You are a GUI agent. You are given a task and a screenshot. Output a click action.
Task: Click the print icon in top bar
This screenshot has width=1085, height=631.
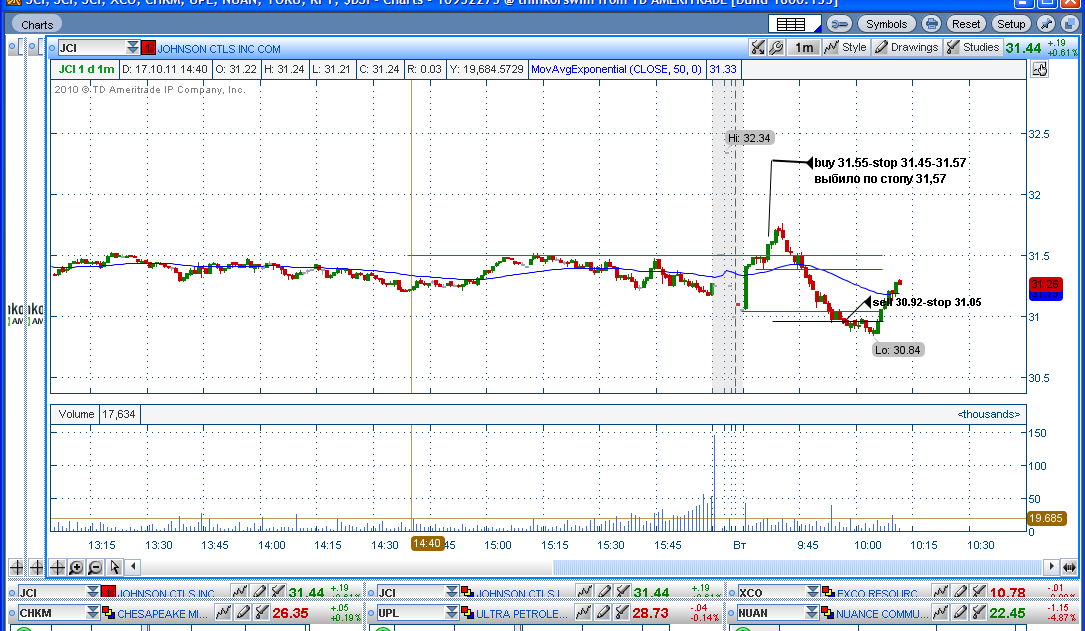pos(931,24)
